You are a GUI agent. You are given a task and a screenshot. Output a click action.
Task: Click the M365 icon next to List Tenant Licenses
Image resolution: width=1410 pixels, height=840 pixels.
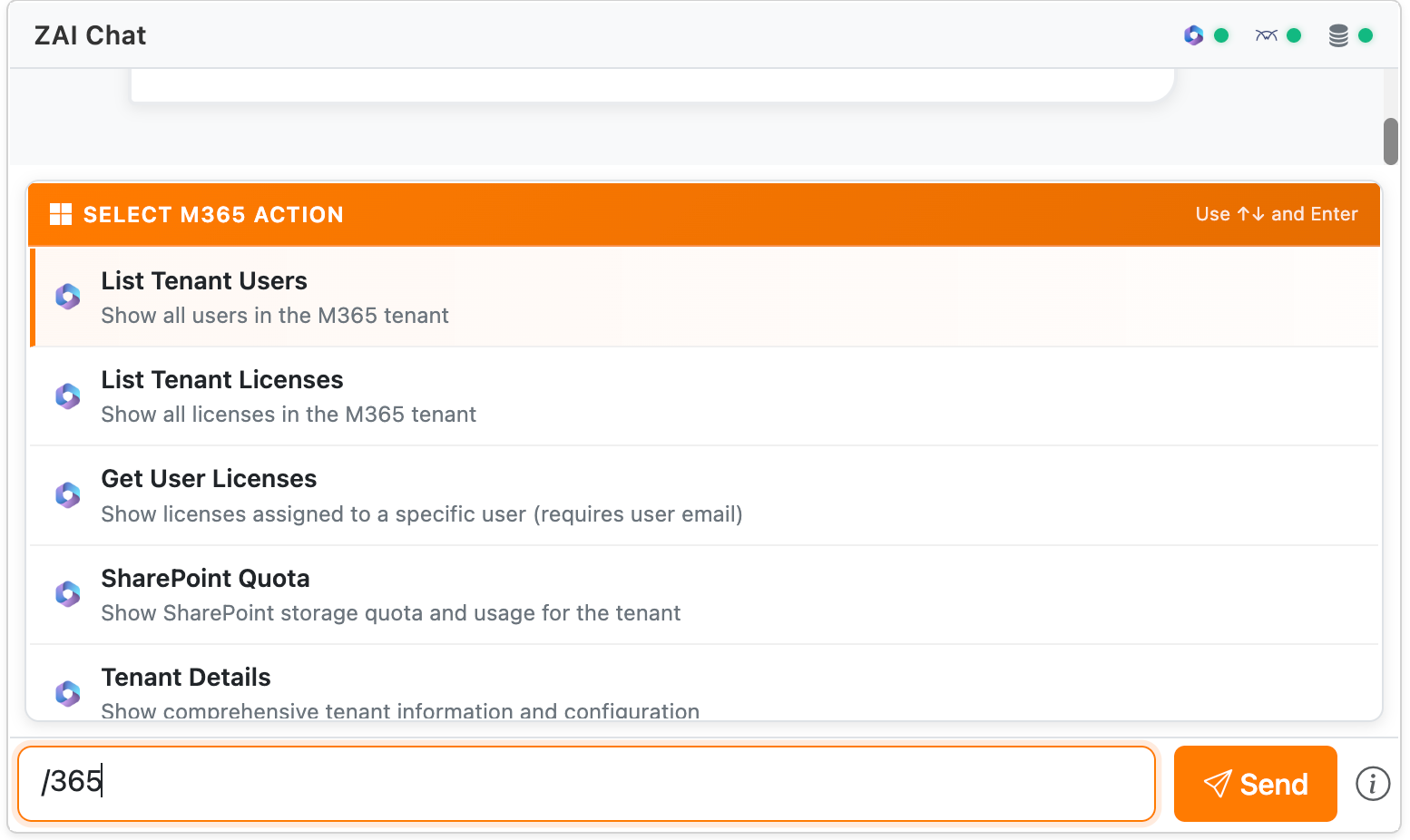tap(68, 396)
